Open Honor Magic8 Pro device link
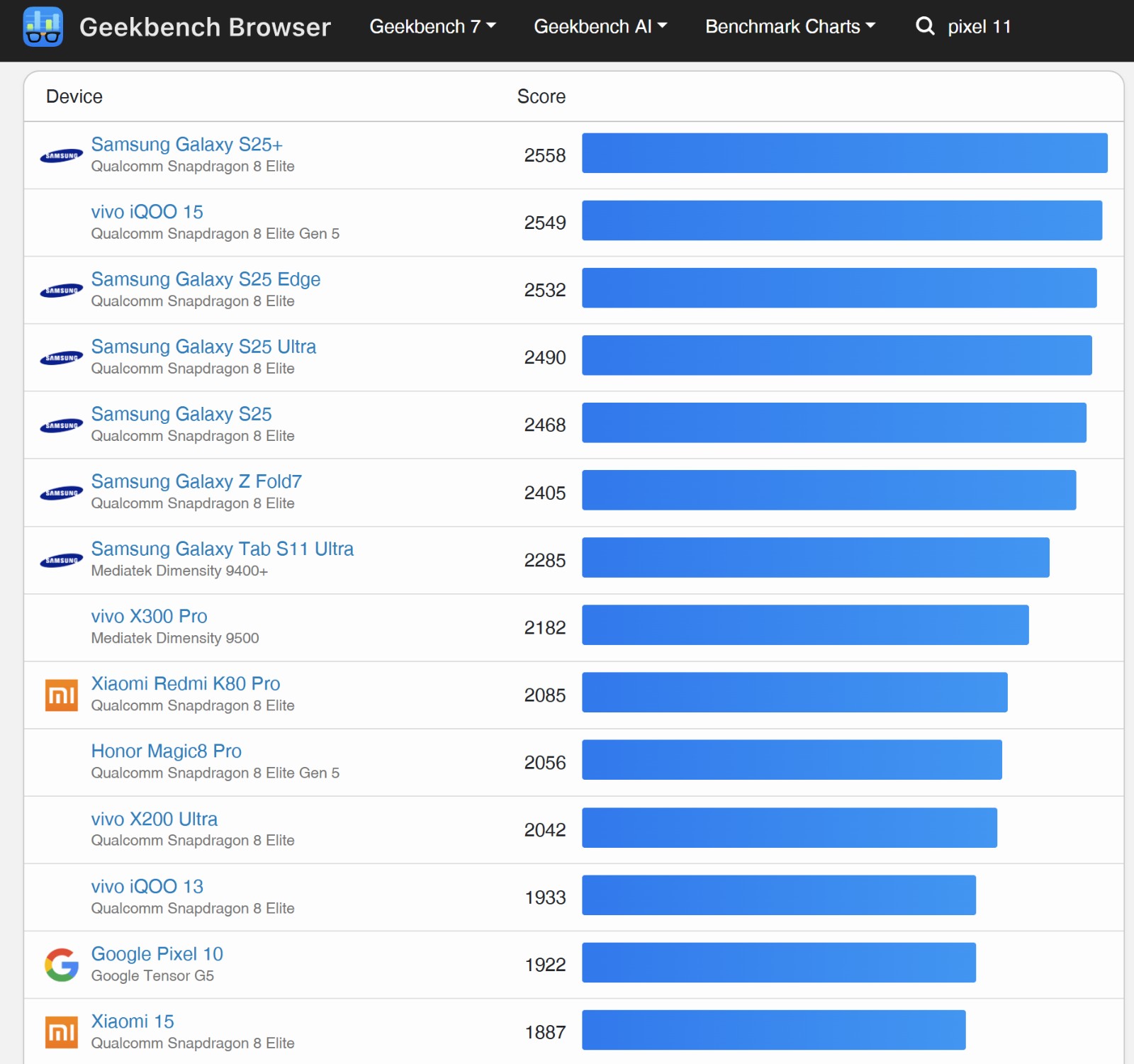1134x1064 pixels. 167,750
